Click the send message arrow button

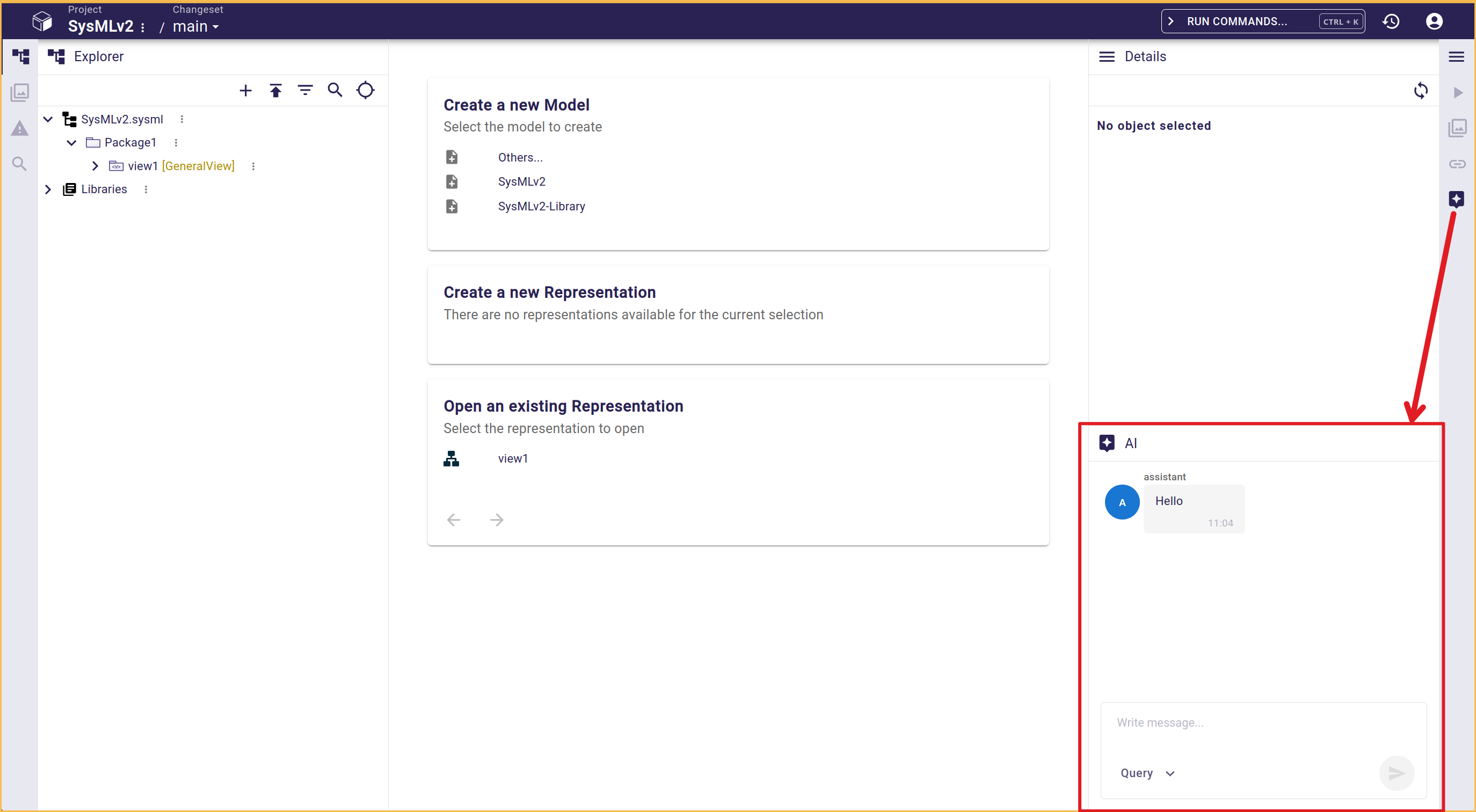[x=1397, y=774]
